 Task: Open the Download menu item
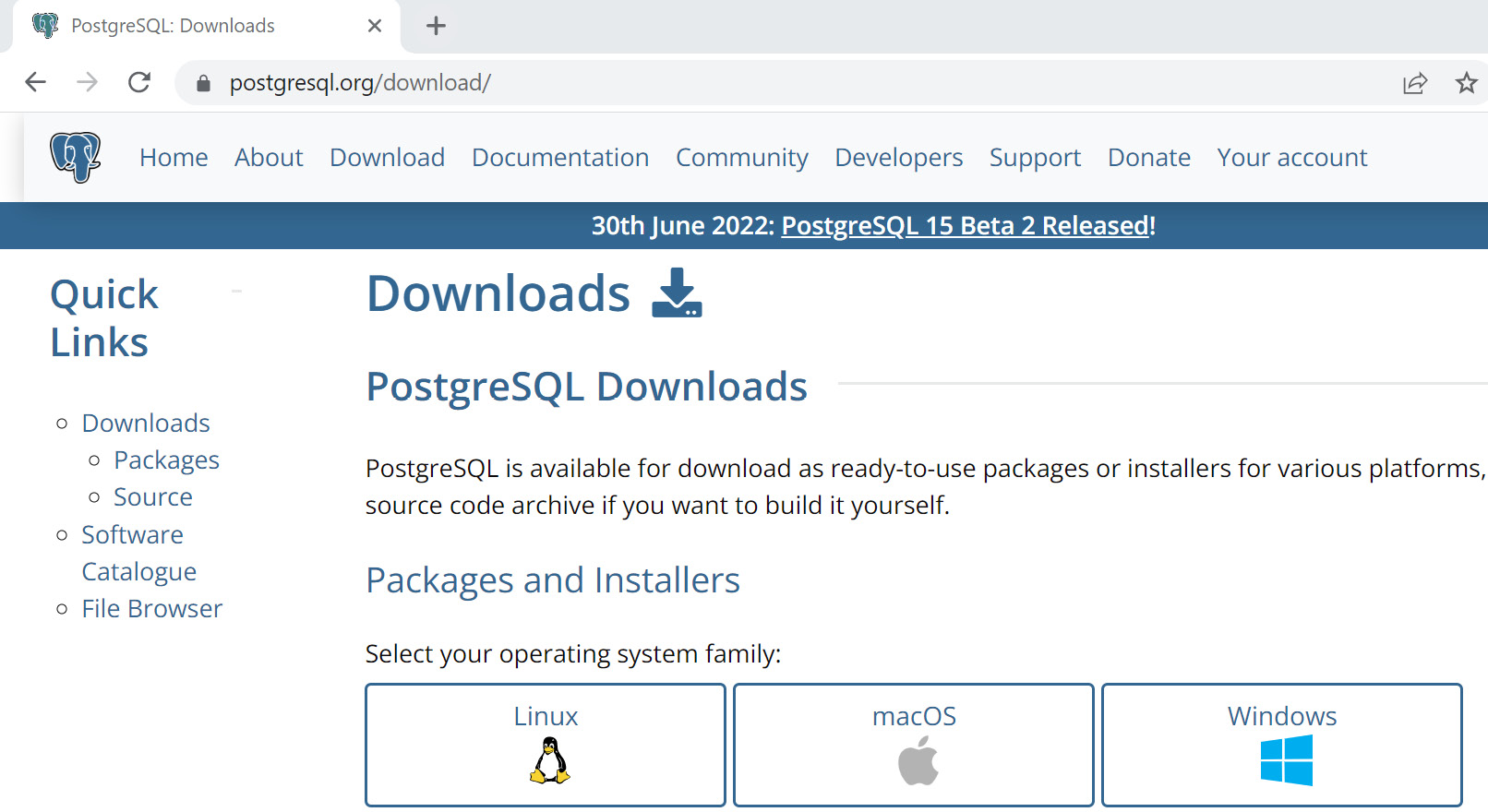pyautogui.click(x=388, y=158)
